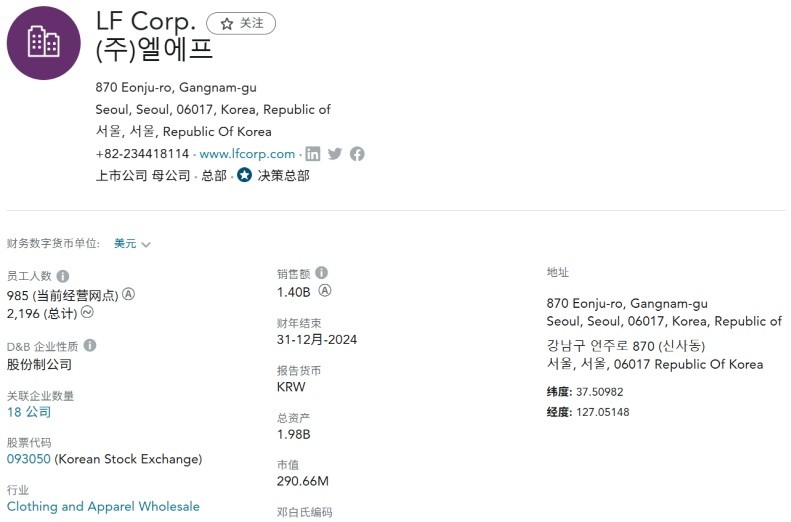
Task: Click the circled A icon after 当前经营网点
Action: pos(128,295)
